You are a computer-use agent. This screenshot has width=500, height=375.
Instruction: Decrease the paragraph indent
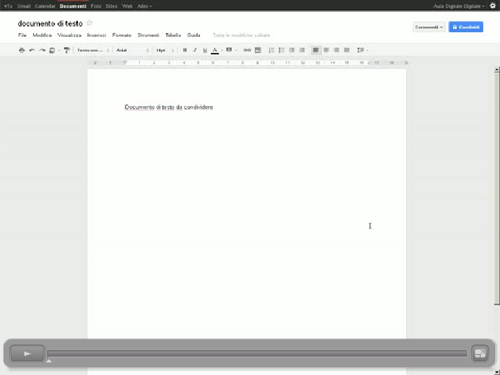tap(292, 50)
